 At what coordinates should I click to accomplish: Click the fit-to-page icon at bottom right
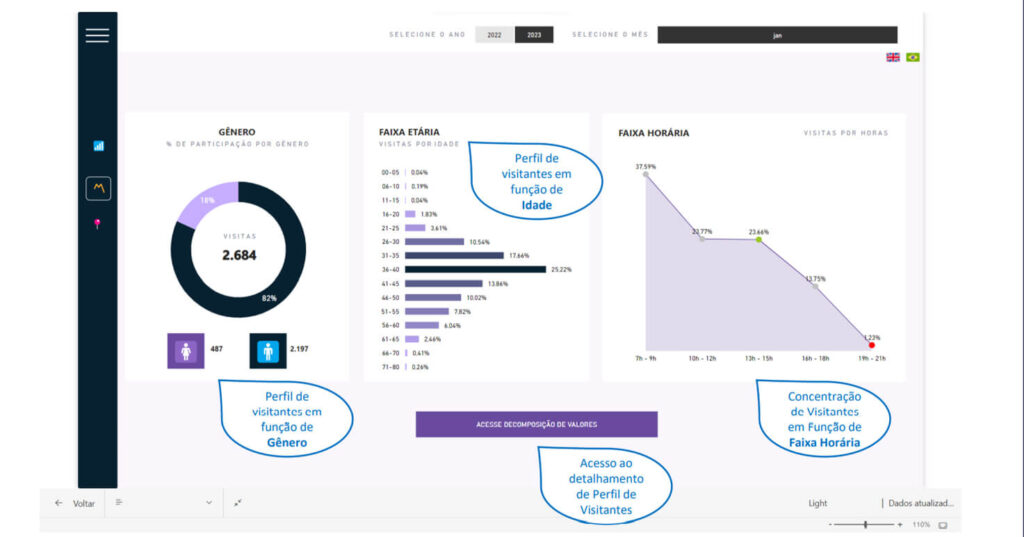942,525
